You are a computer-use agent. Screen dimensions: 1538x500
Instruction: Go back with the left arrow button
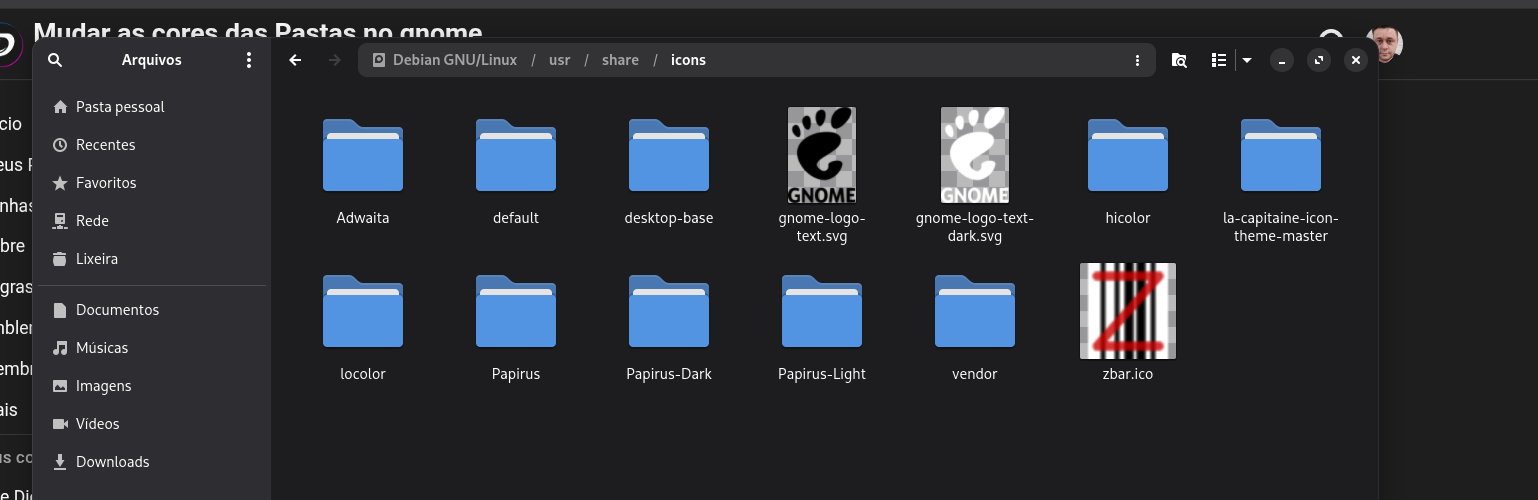[295, 60]
